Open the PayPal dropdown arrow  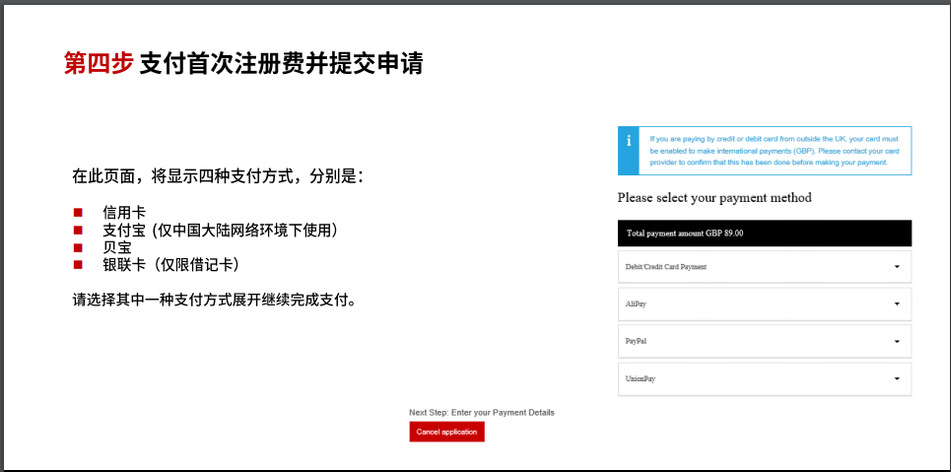(896, 341)
